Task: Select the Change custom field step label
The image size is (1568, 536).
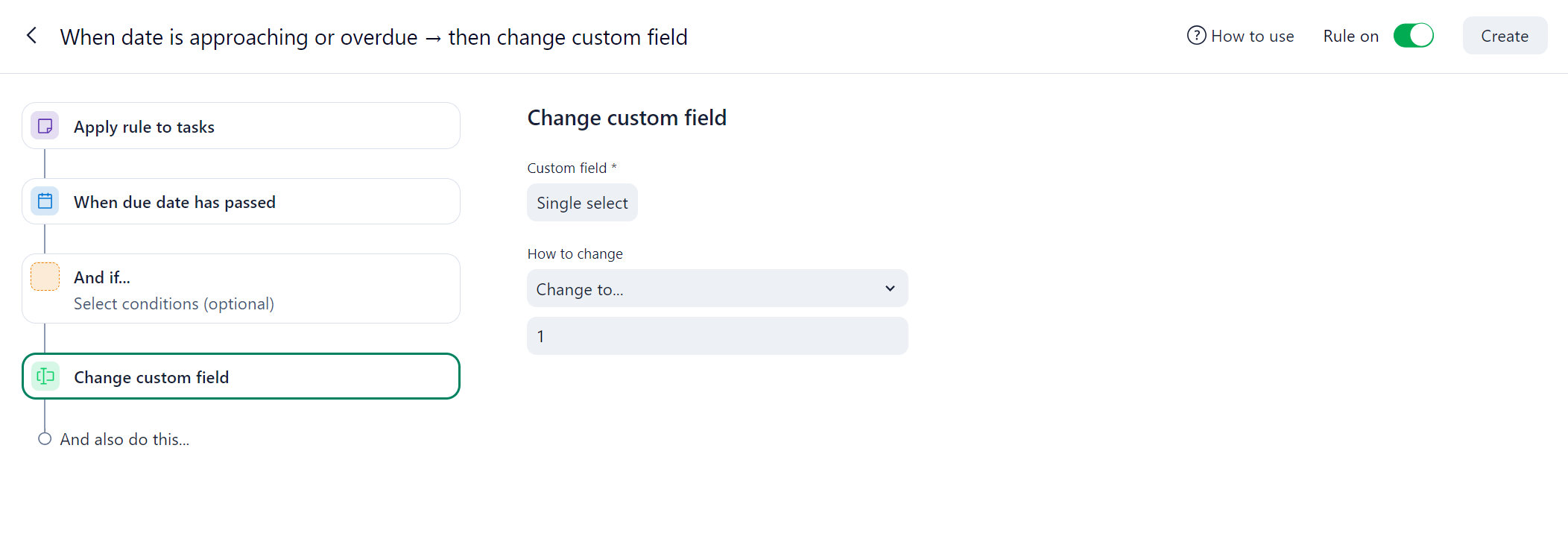Action: (151, 378)
